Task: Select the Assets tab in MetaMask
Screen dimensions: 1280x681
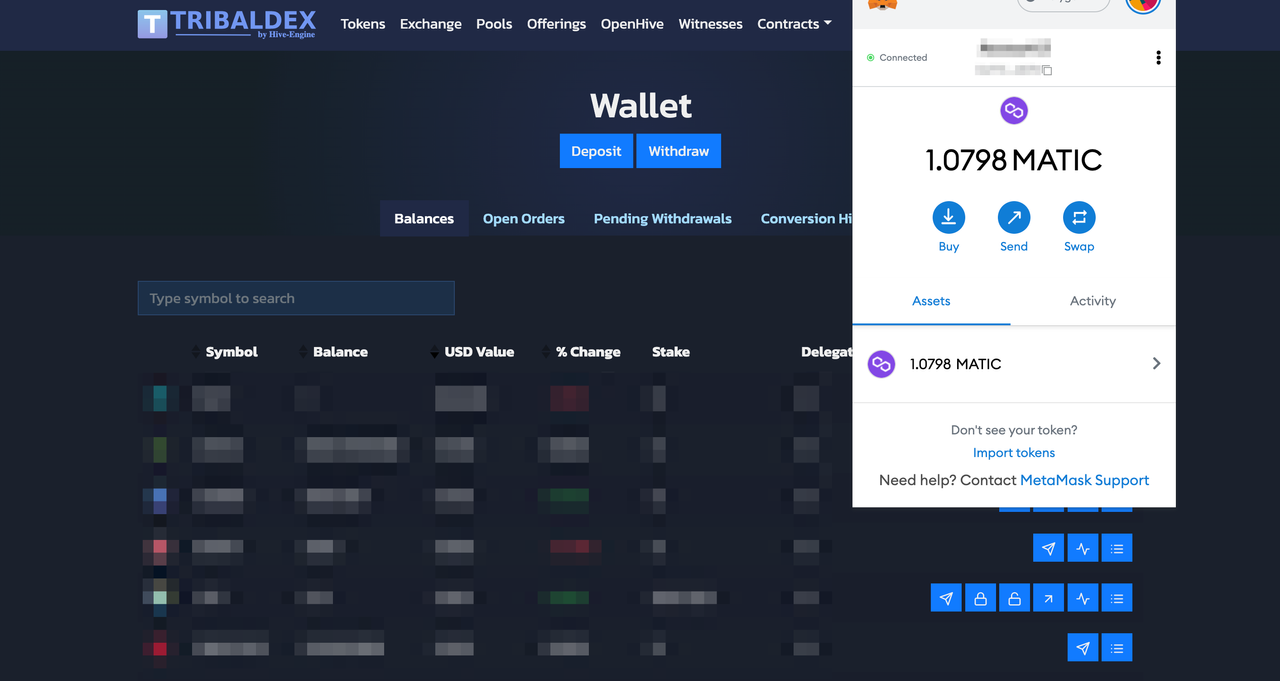Action: [x=931, y=301]
